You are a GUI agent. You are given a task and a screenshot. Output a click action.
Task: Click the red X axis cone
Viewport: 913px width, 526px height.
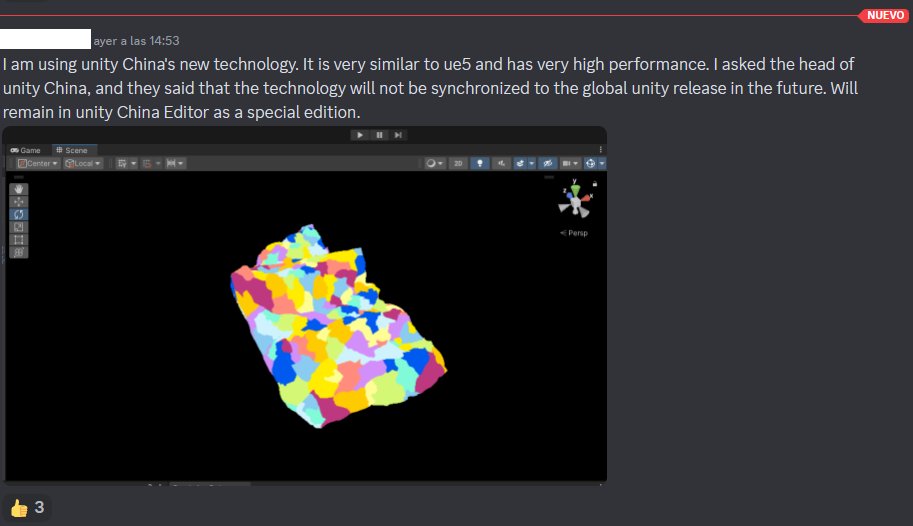tap(586, 199)
